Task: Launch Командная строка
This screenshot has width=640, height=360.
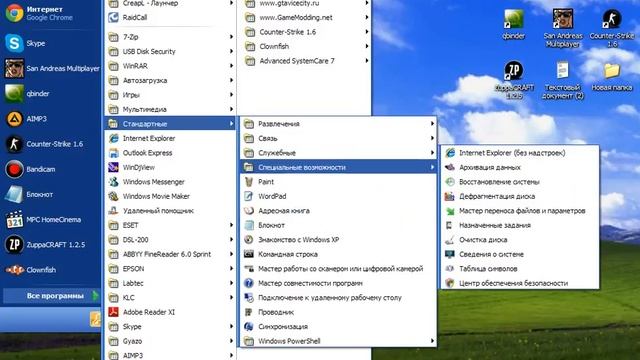Action: pyautogui.click(x=338, y=254)
